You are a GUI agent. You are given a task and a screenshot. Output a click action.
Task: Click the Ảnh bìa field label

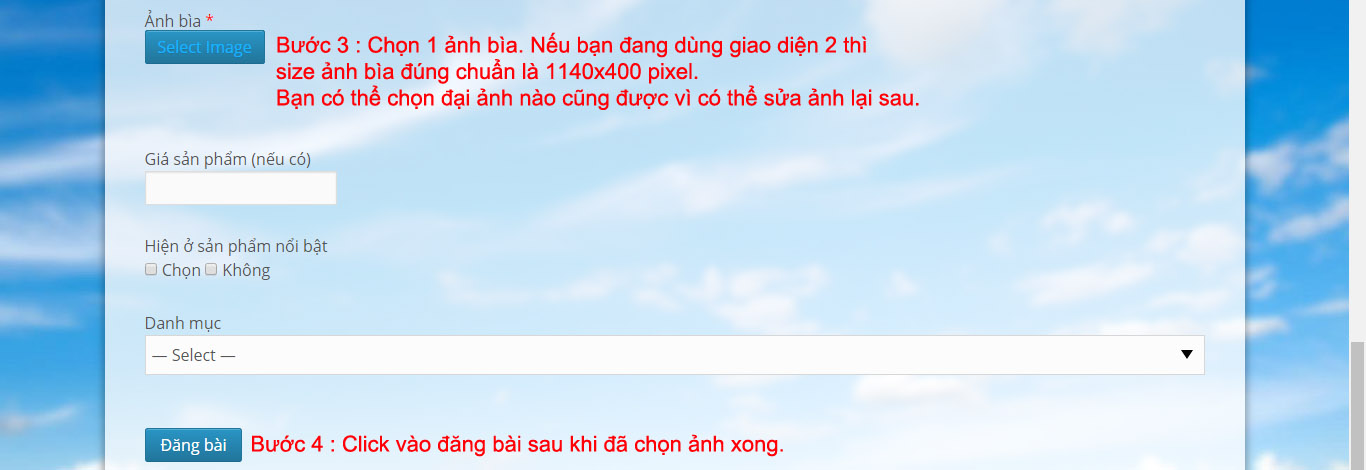pos(173,19)
